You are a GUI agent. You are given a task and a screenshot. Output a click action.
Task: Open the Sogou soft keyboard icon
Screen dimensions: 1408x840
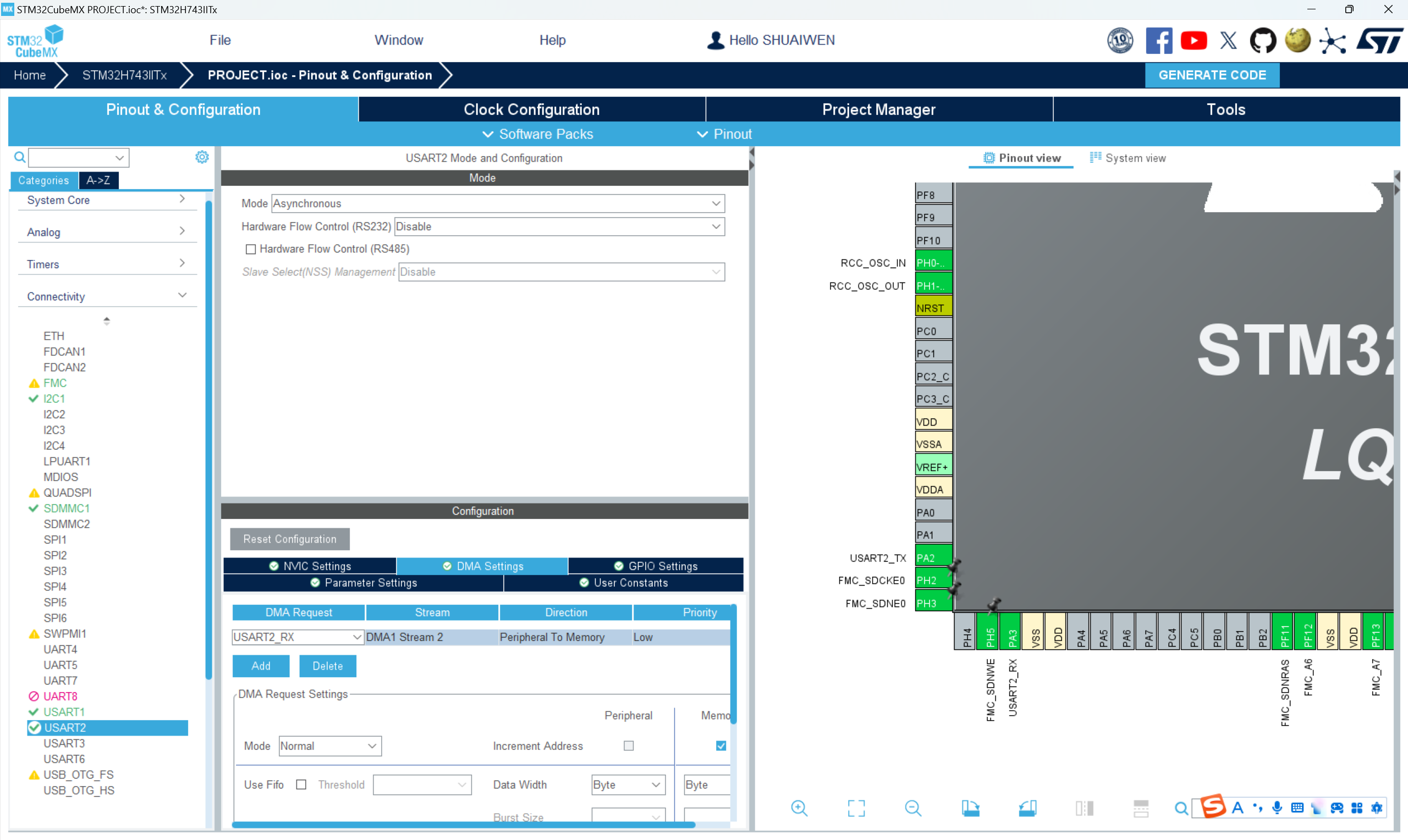click(1296, 808)
